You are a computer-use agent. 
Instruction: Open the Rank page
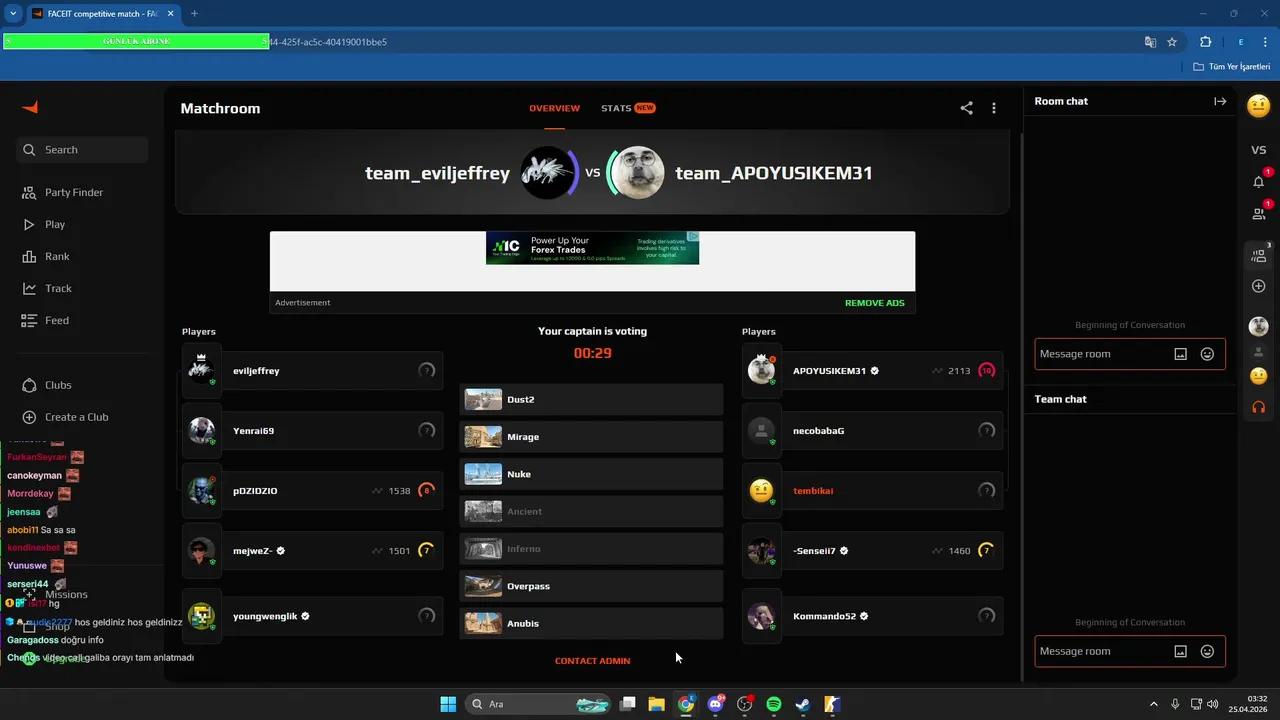pos(57,256)
